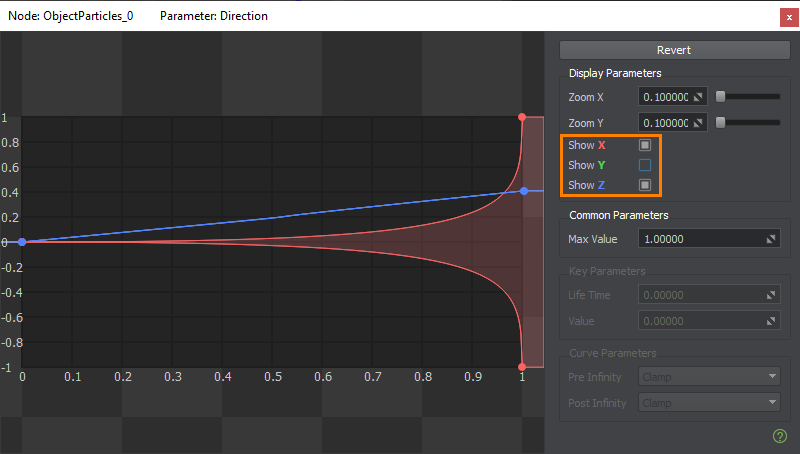
Task: Open the Pre Infinity dropdown
Action: point(709,377)
